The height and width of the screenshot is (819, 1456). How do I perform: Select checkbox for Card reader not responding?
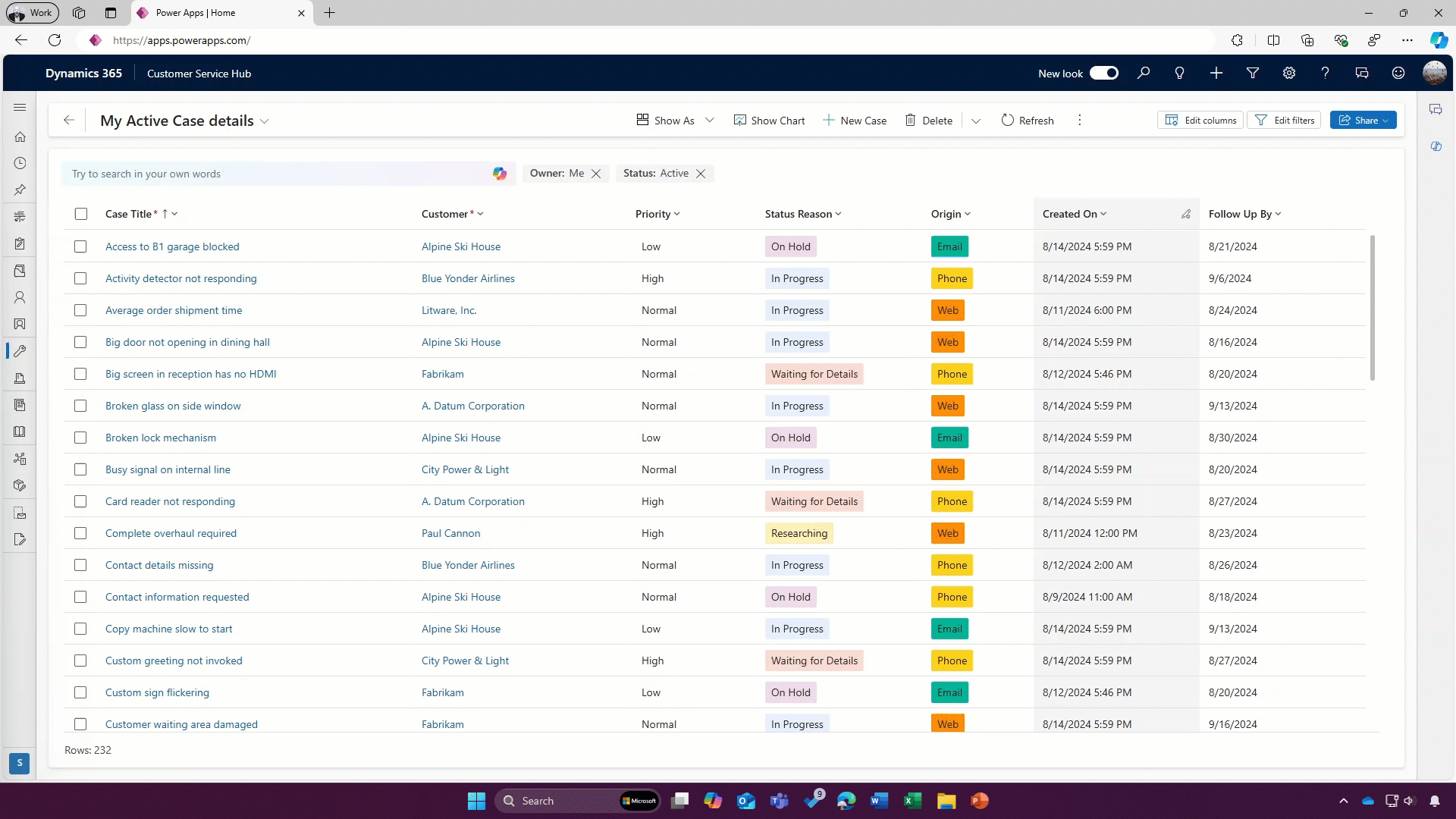(x=80, y=501)
